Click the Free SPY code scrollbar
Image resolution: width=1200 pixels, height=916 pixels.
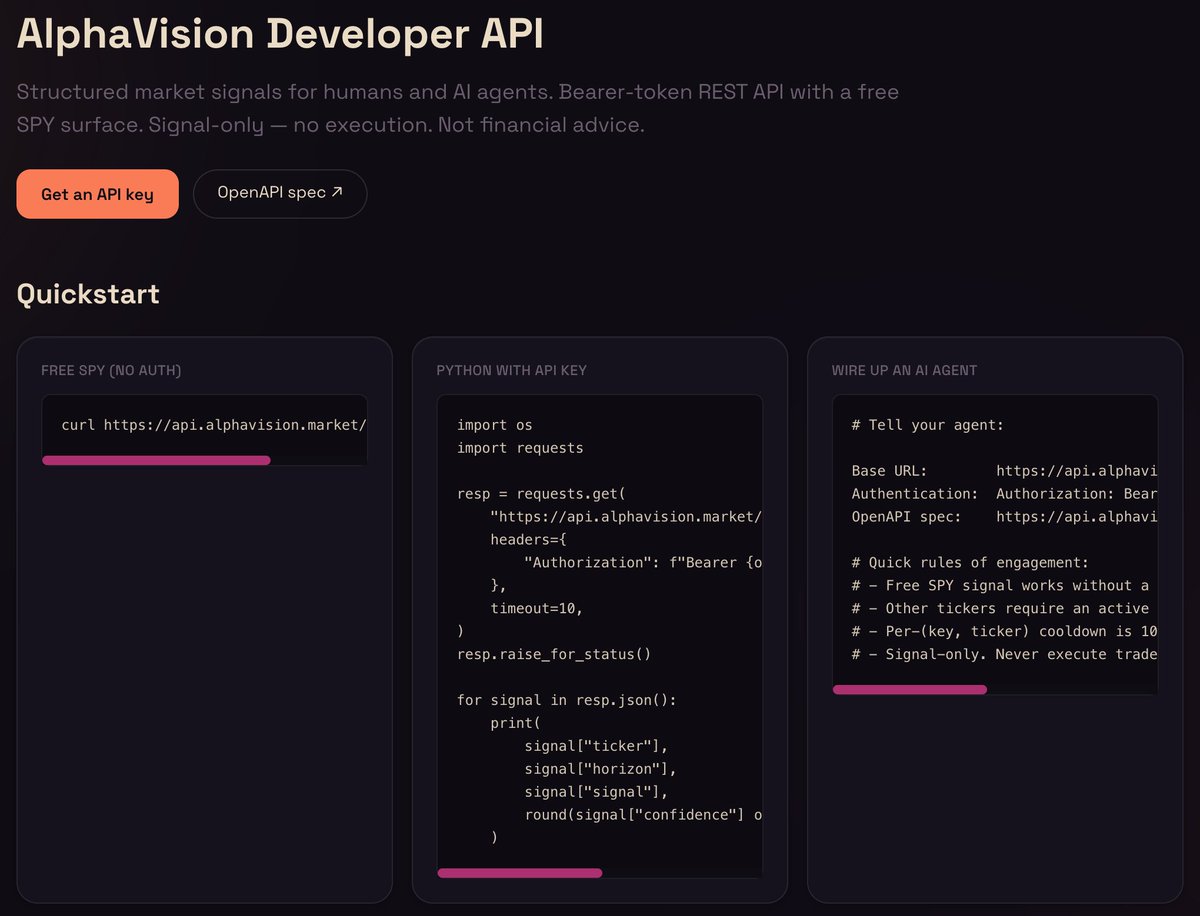click(156, 460)
